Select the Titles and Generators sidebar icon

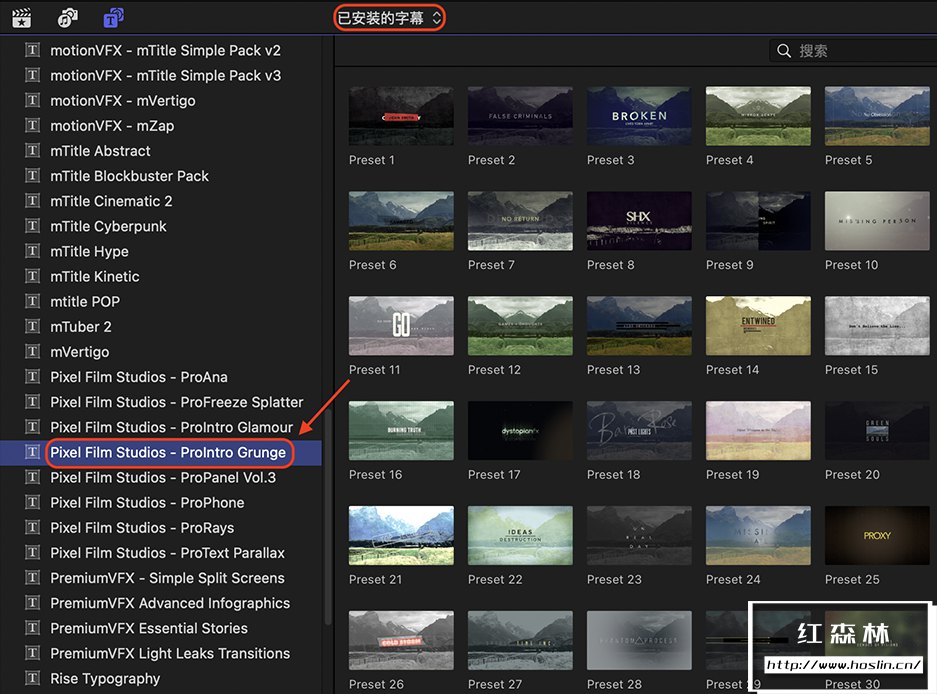pos(113,18)
